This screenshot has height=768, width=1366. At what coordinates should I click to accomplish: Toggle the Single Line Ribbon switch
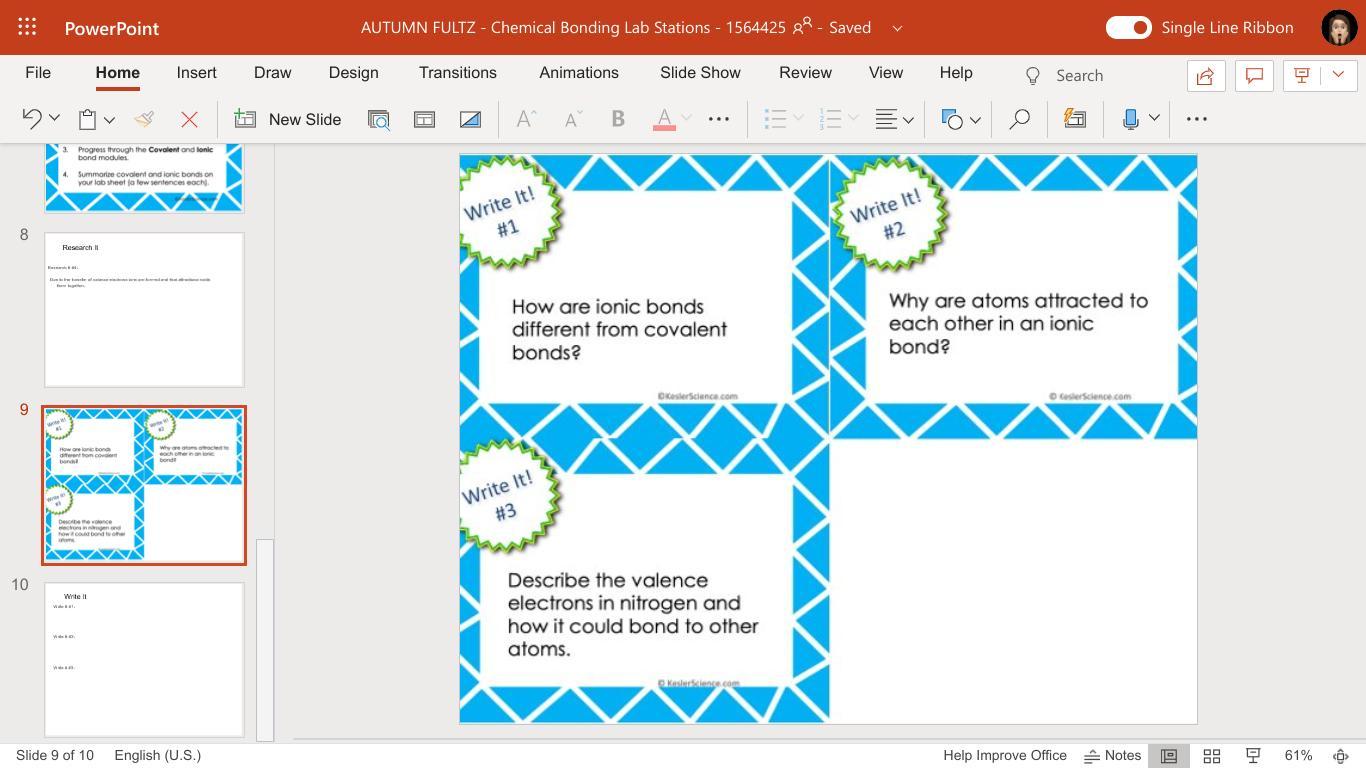pos(1128,27)
